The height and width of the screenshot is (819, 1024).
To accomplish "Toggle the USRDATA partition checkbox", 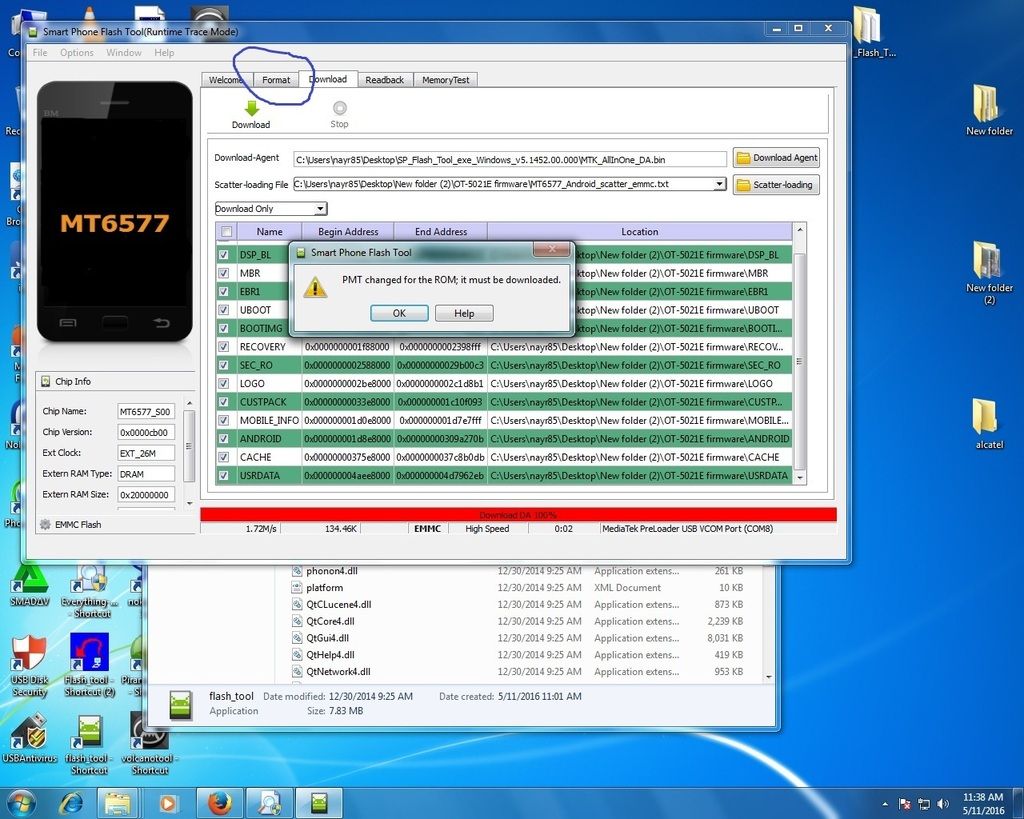I will 224,476.
